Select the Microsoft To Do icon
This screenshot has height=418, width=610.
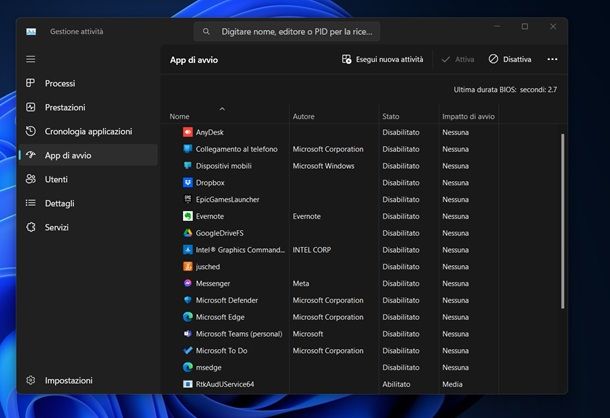click(188, 350)
